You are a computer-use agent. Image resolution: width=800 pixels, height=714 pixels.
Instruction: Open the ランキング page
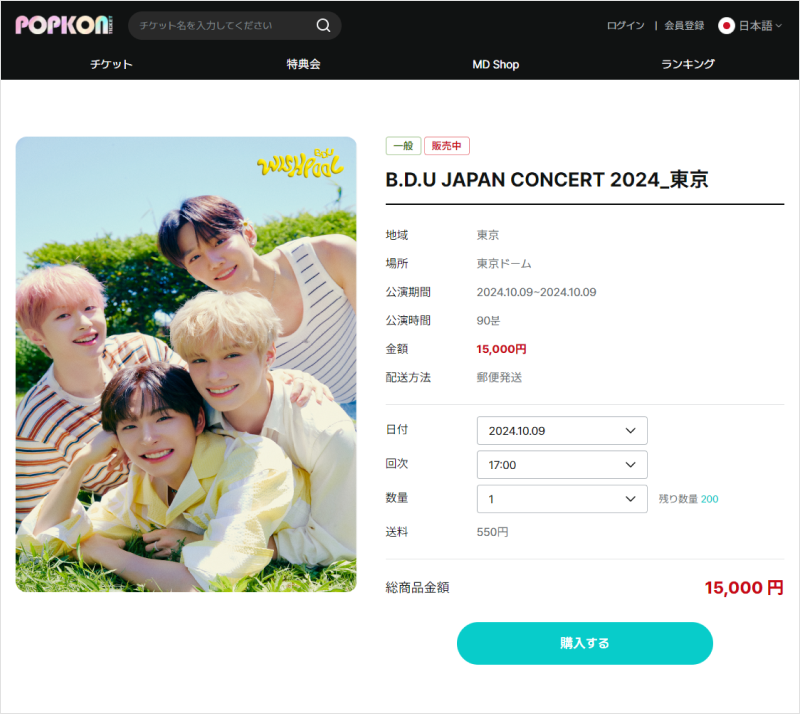click(688, 64)
